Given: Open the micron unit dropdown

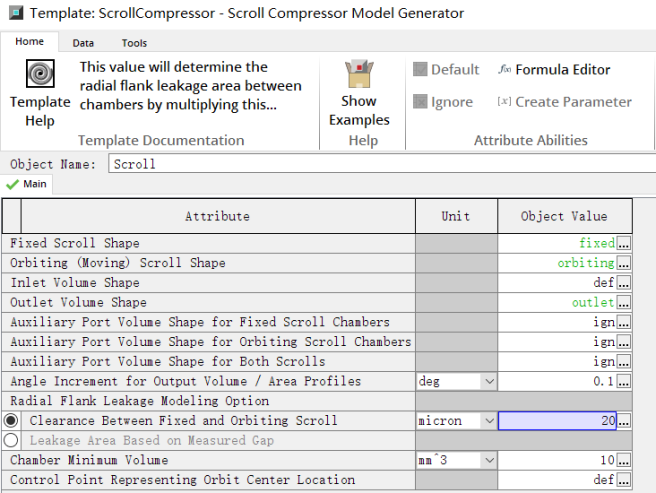Looking at the screenshot, I should (489, 421).
